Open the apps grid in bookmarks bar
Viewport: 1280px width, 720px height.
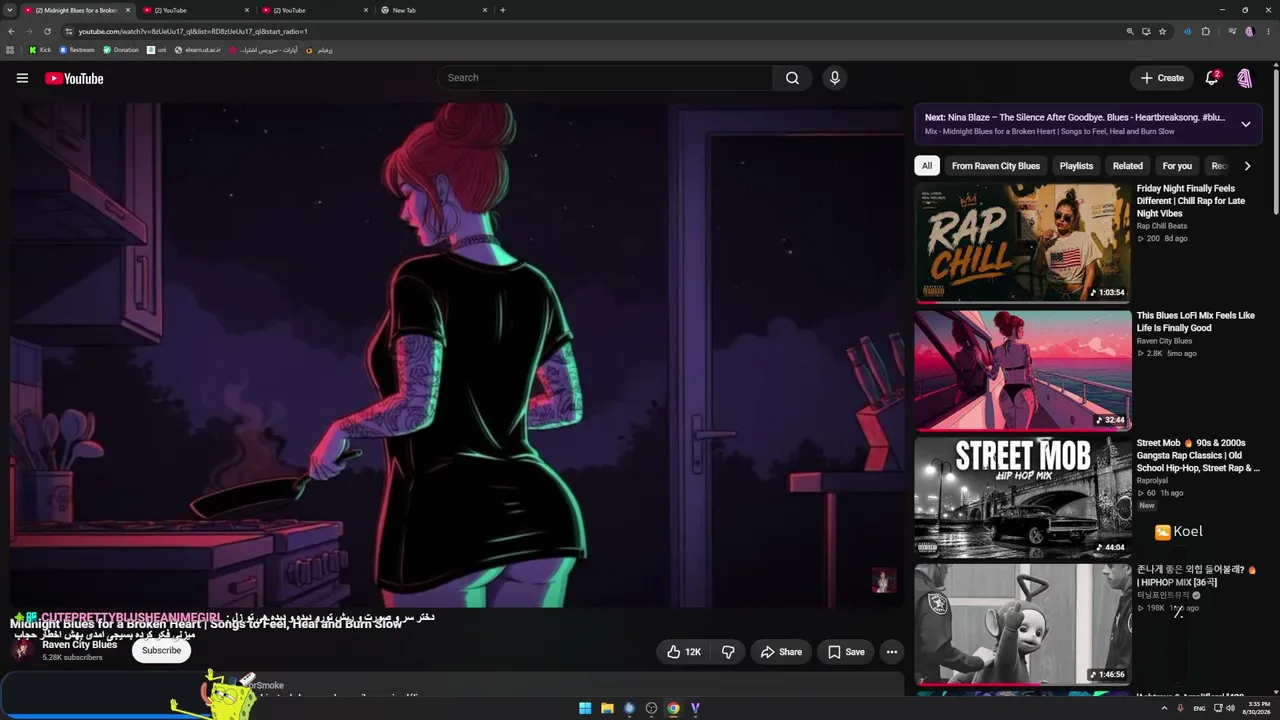[x=10, y=50]
